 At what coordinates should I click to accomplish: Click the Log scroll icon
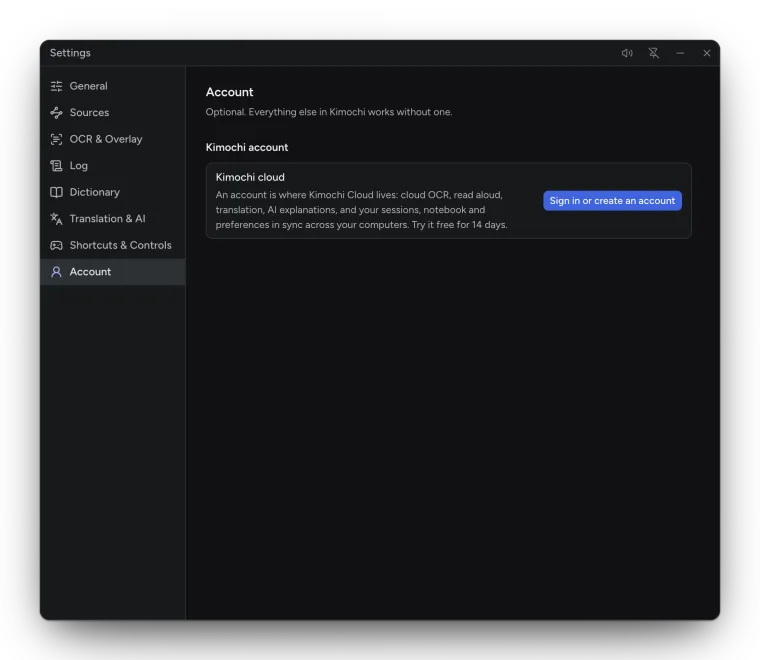point(56,166)
